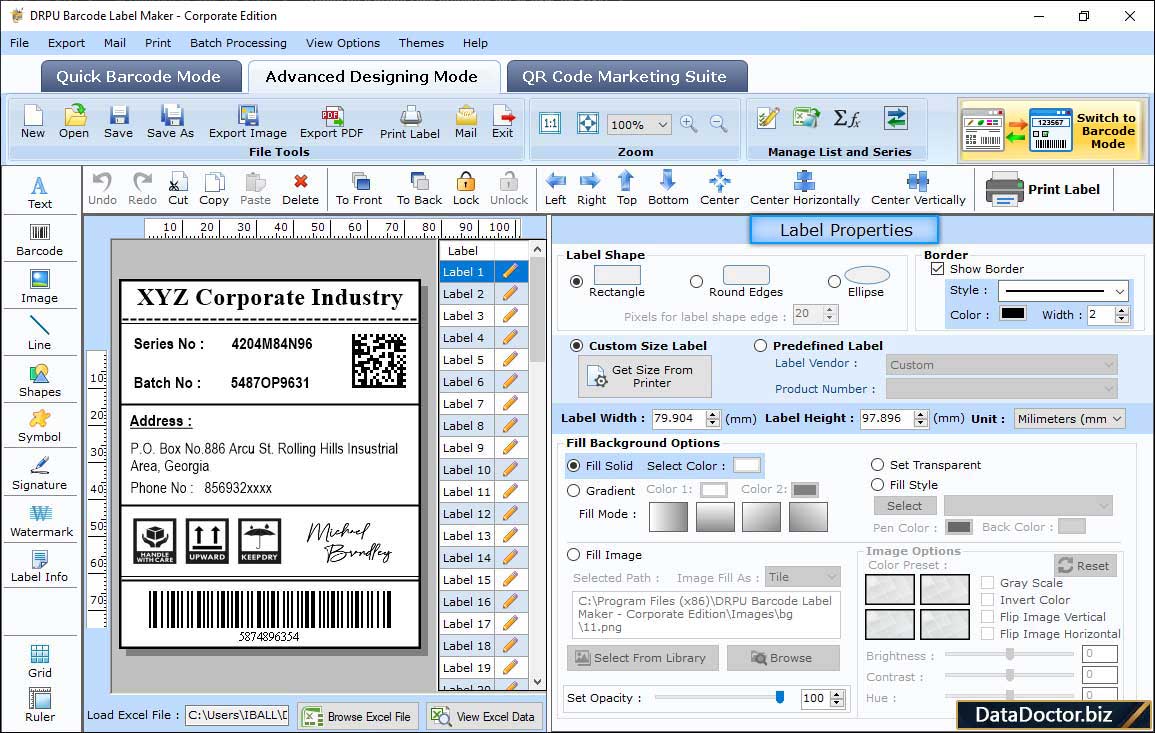Click Export Image in File Tools
The image size is (1155, 733).
point(248,122)
